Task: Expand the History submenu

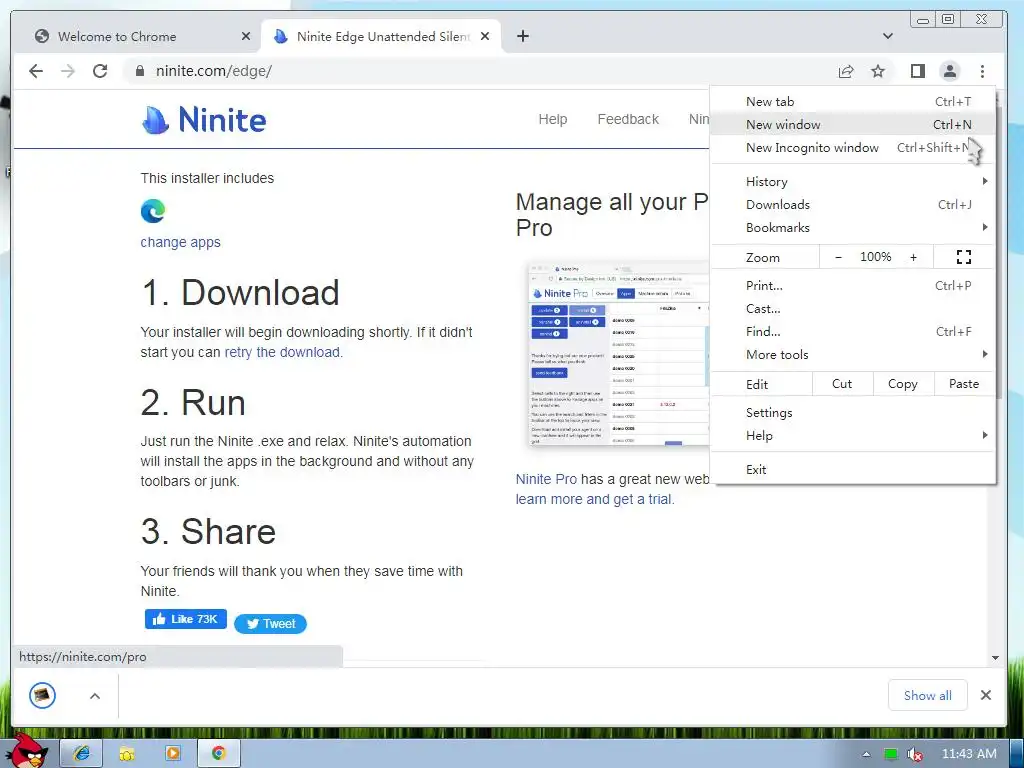Action: (x=852, y=182)
